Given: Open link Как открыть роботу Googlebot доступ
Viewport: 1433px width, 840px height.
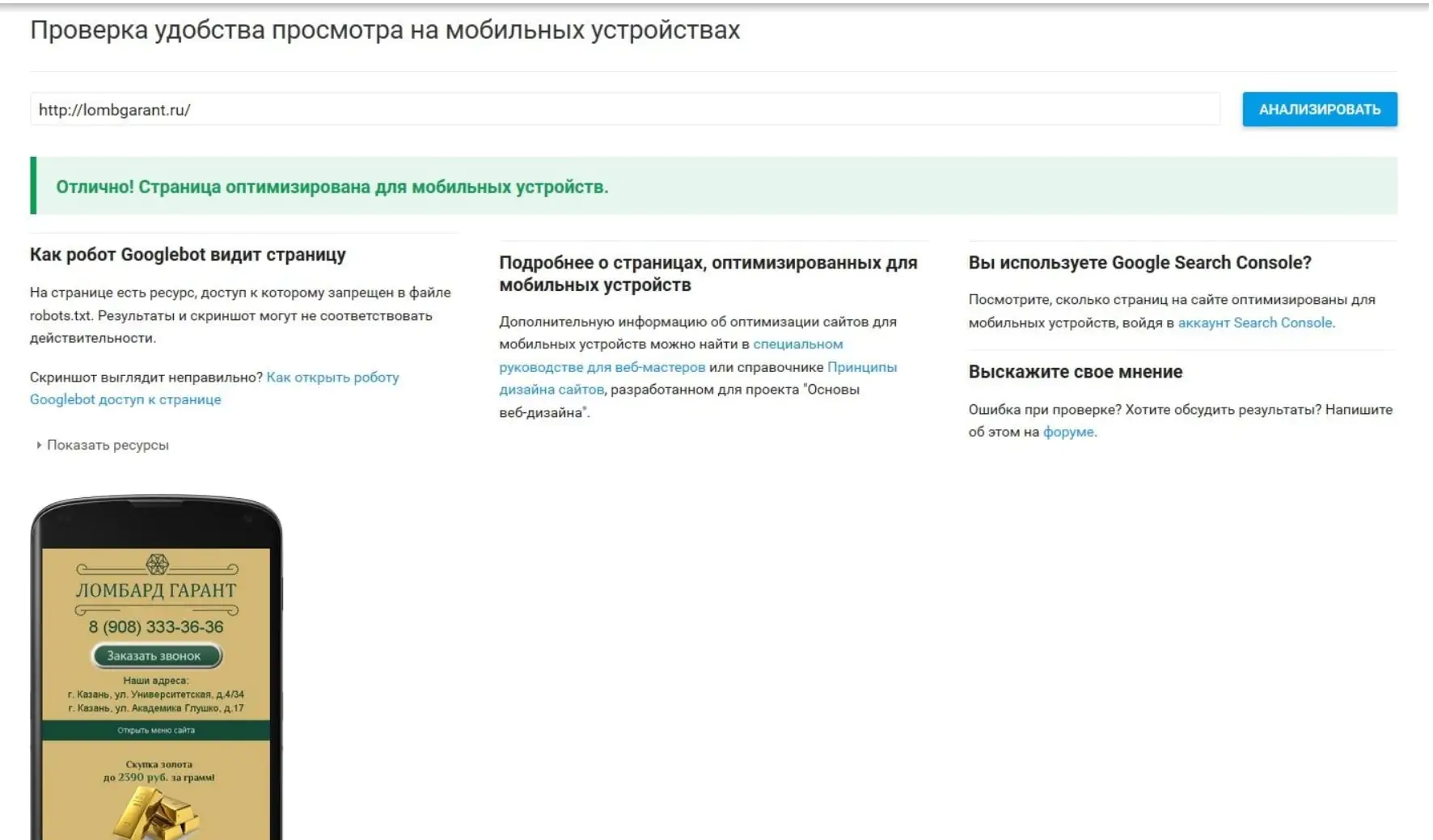Looking at the screenshot, I should coord(214,388).
